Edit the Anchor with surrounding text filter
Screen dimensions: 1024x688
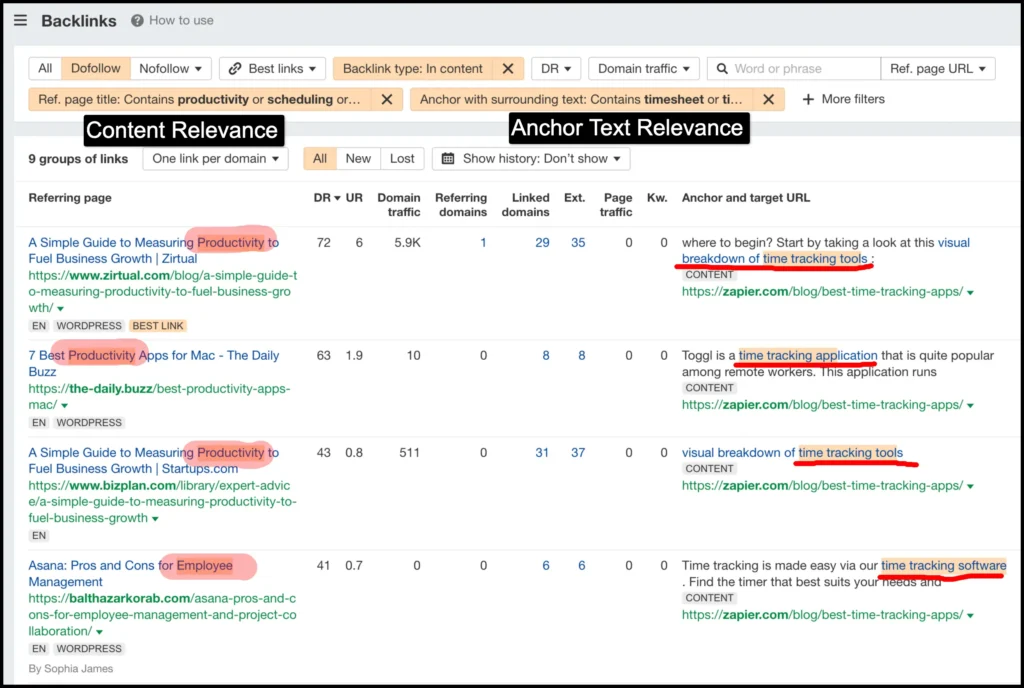click(x=581, y=99)
